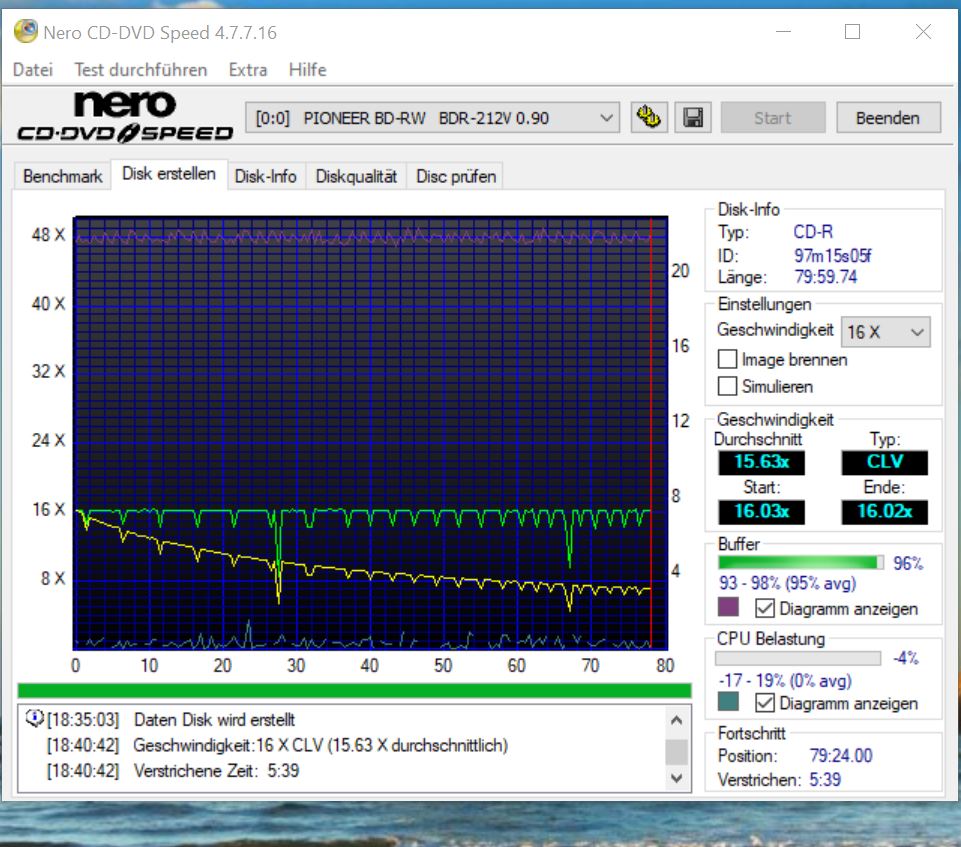961x847 pixels.
Task: Click the info icon beside the 18:35:03 log entry
Action: coord(34,718)
